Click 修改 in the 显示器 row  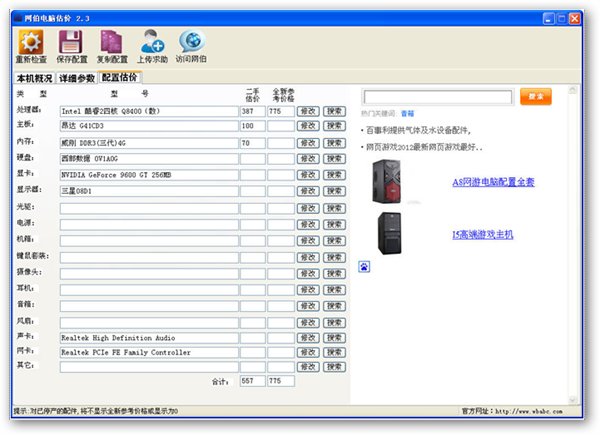[x=308, y=191]
